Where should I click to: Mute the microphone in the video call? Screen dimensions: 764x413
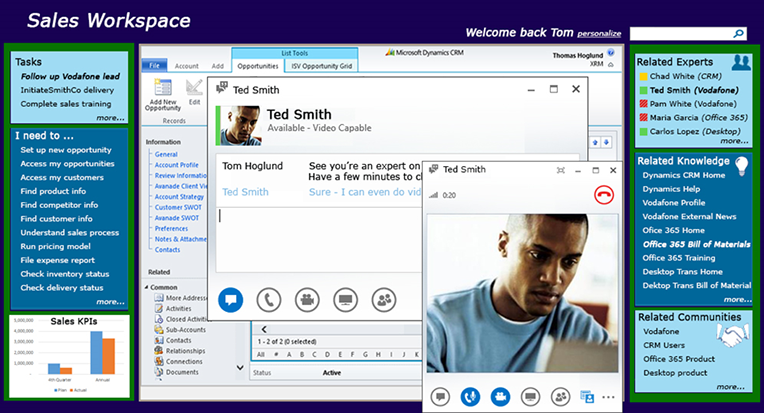(x=469, y=397)
